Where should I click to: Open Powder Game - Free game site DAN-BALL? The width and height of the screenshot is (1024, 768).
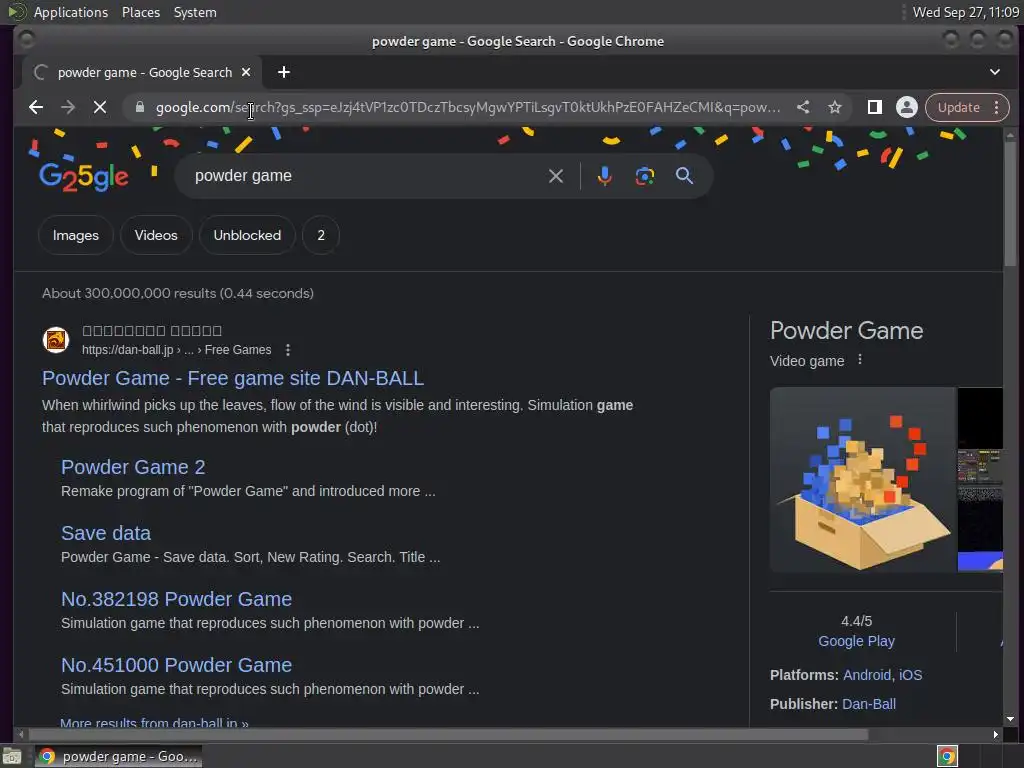click(233, 378)
